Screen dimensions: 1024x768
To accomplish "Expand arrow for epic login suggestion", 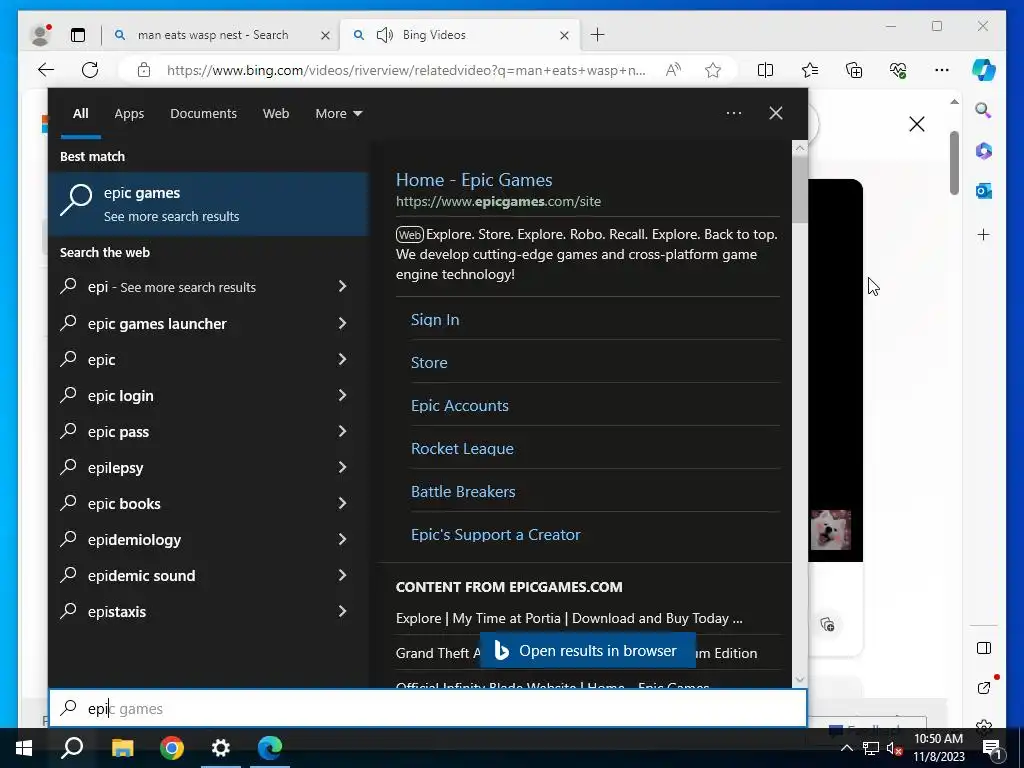I will [342, 395].
